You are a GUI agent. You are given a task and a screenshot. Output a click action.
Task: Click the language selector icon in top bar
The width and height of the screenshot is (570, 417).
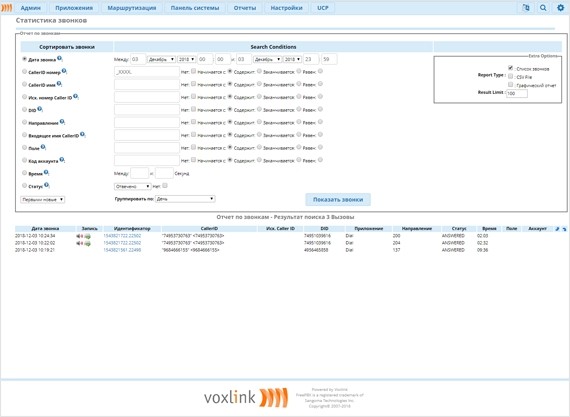[x=526, y=8]
